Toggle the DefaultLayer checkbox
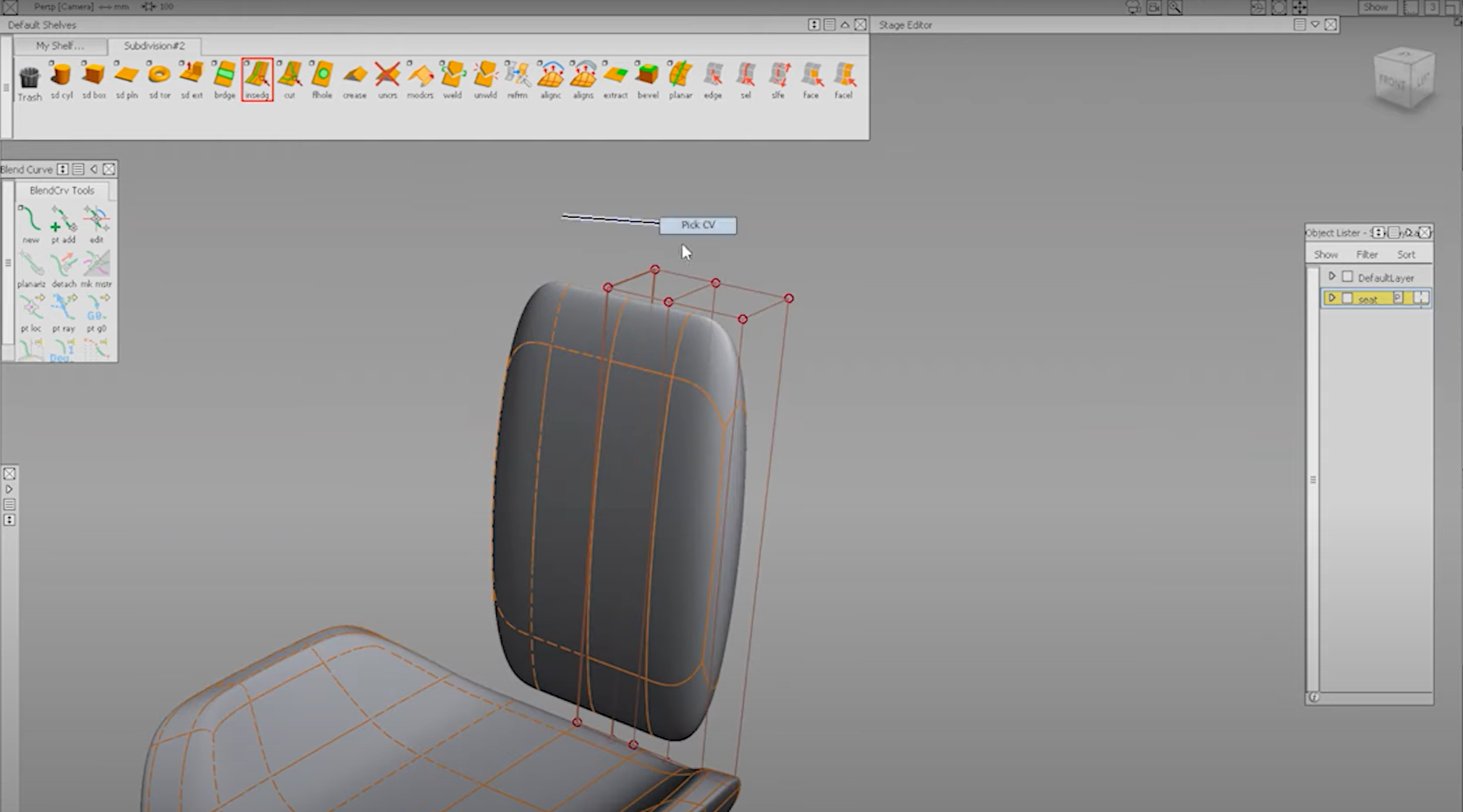The width and height of the screenshot is (1463, 812). click(1347, 276)
